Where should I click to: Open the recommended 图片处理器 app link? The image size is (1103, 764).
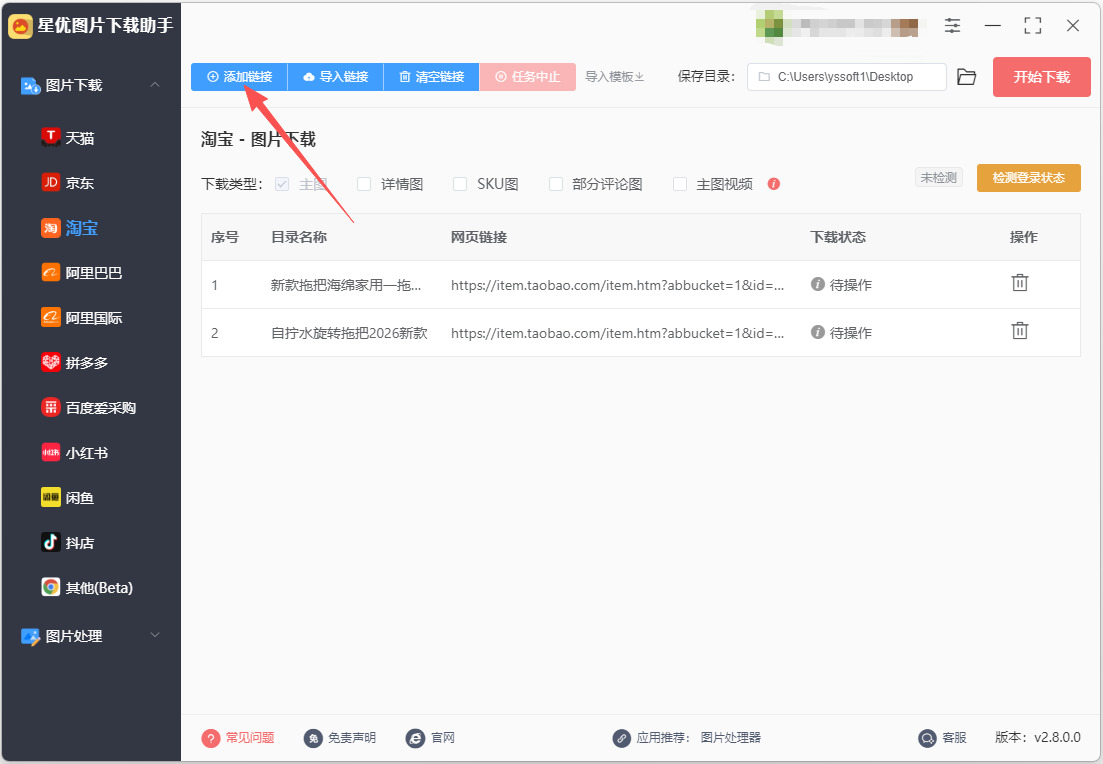731,738
